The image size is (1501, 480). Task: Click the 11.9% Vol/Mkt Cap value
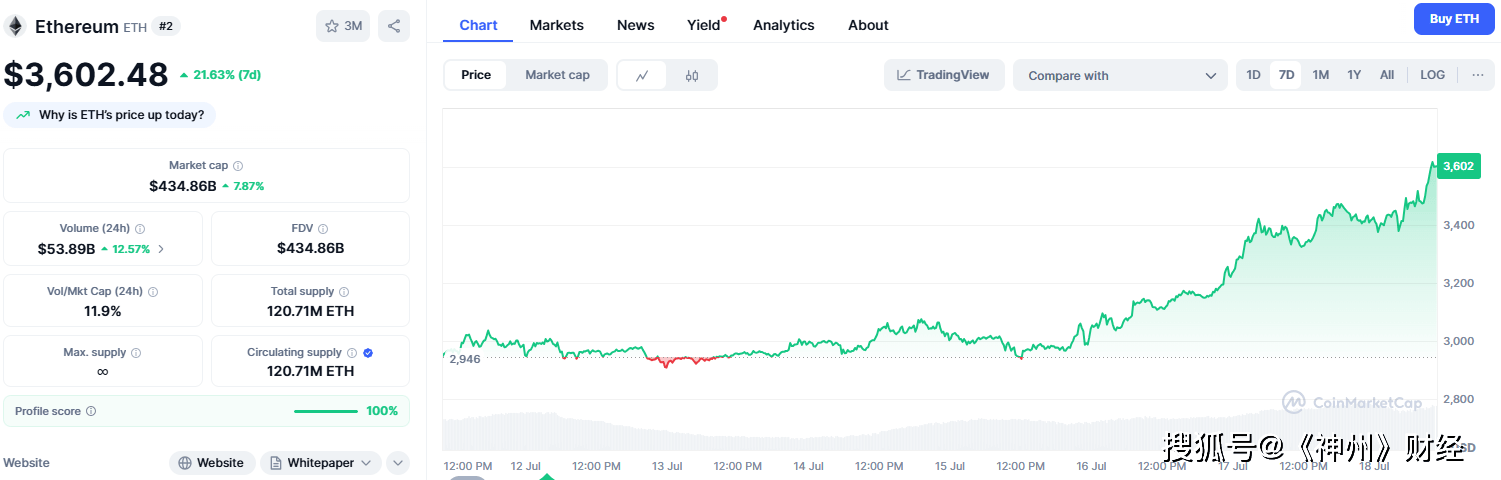point(103,311)
